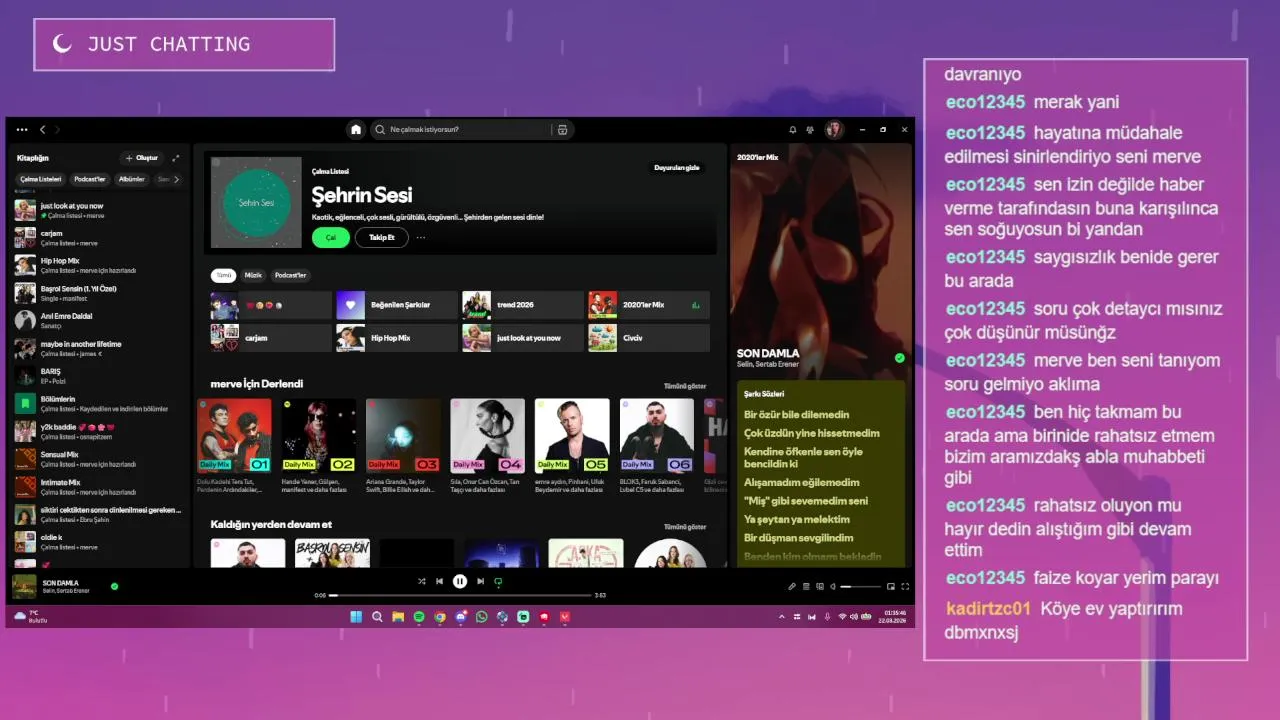Image resolution: width=1280 pixels, height=720 pixels.
Task: Skip to the previous track
Action: coord(439,581)
